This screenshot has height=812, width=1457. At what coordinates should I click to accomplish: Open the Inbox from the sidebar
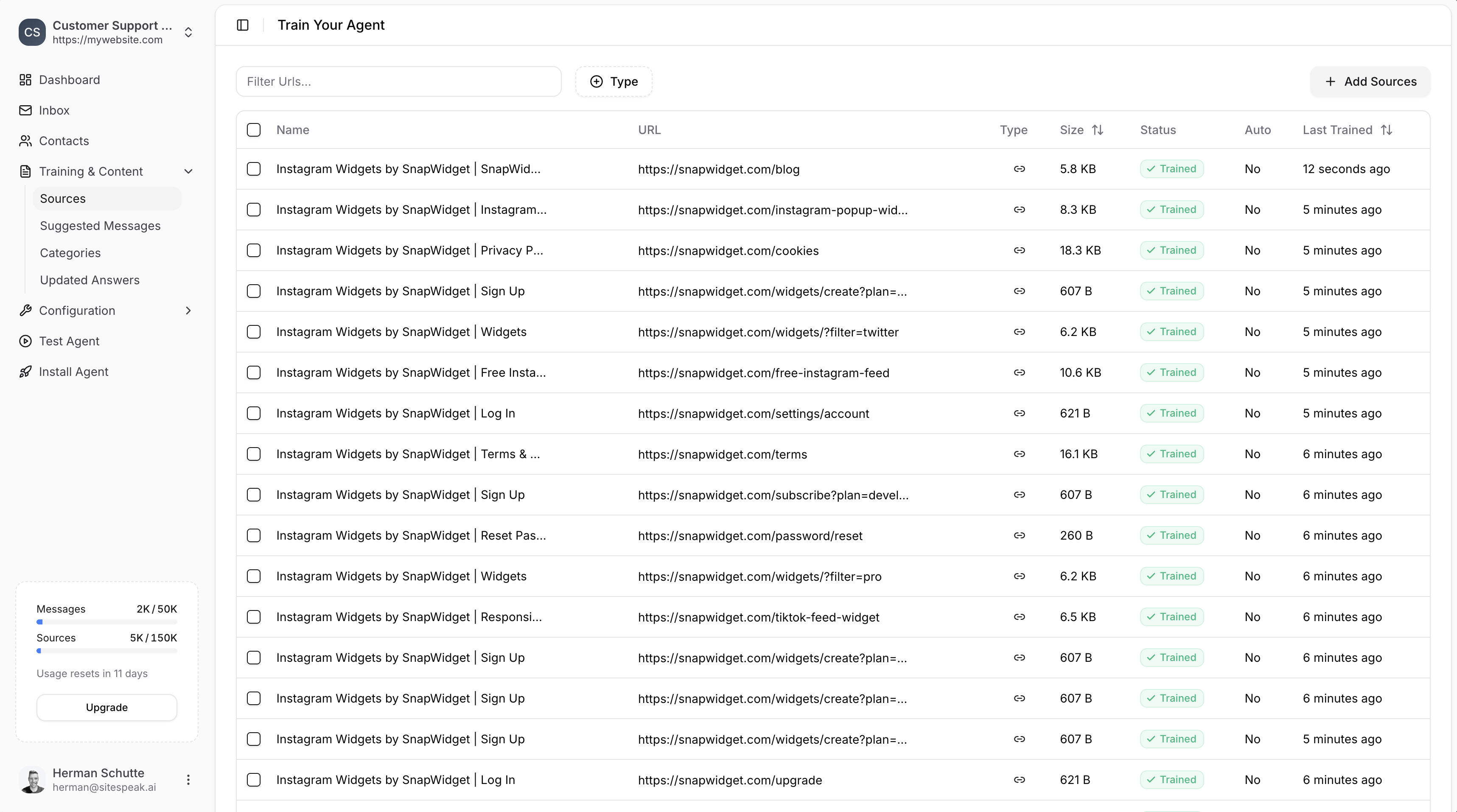coord(54,110)
